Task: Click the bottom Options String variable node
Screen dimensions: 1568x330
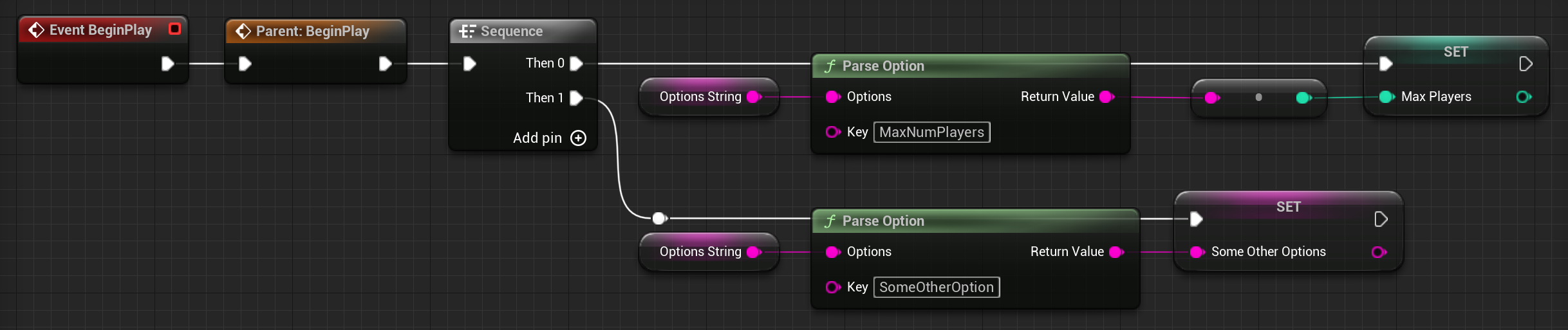Action: pos(709,252)
